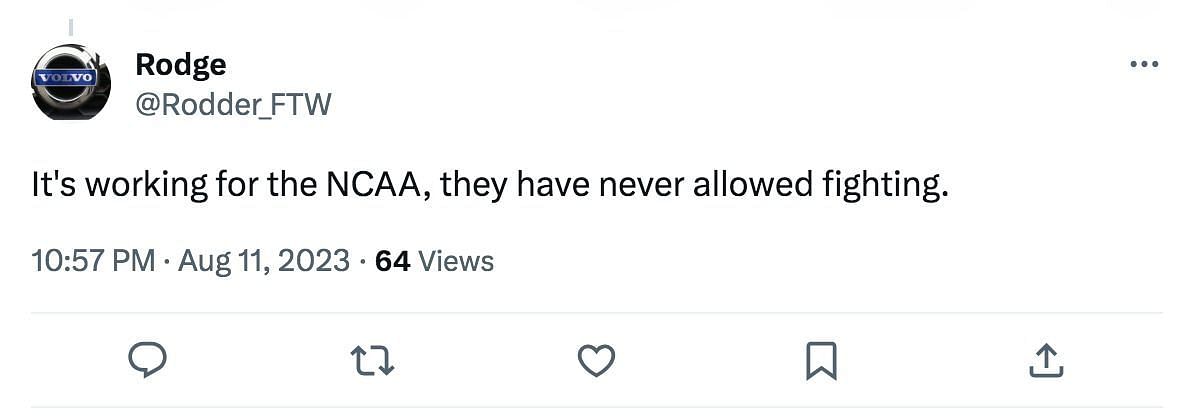The height and width of the screenshot is (416, 1192).
Task: Click the Volvo logo profile avatar
Action: [71, 82]
